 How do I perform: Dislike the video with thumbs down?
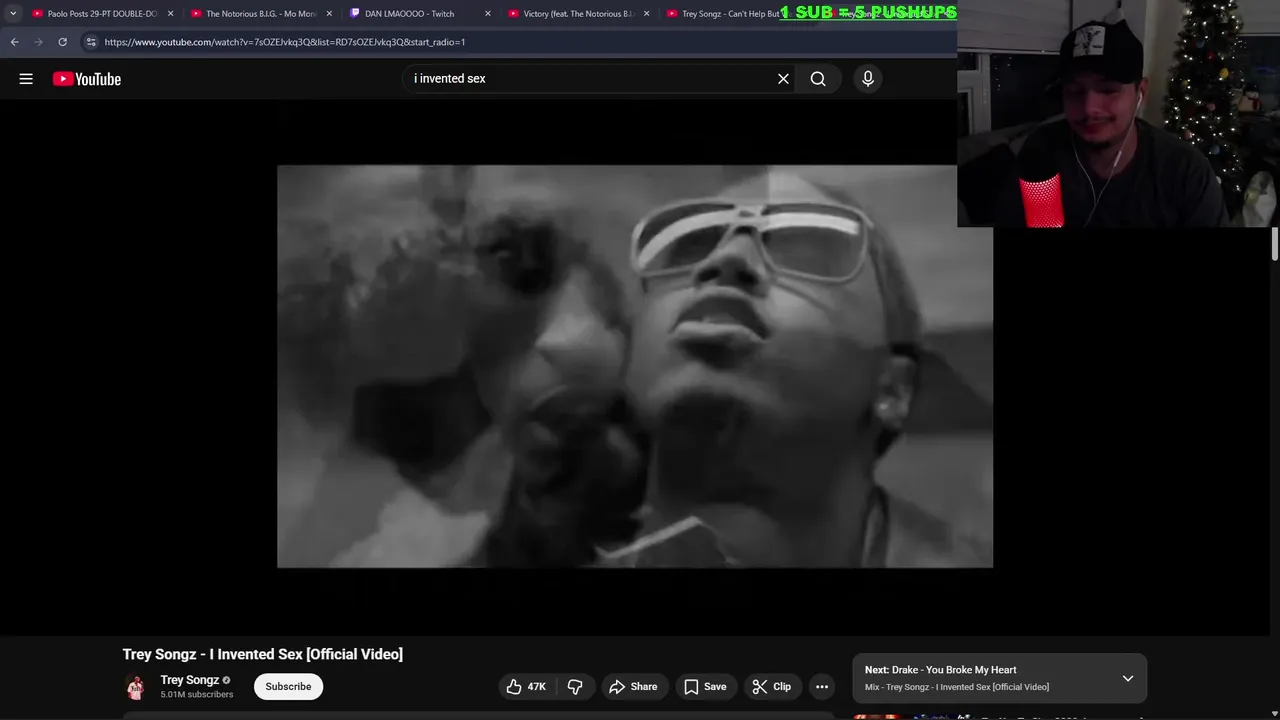tap(575, 687)
